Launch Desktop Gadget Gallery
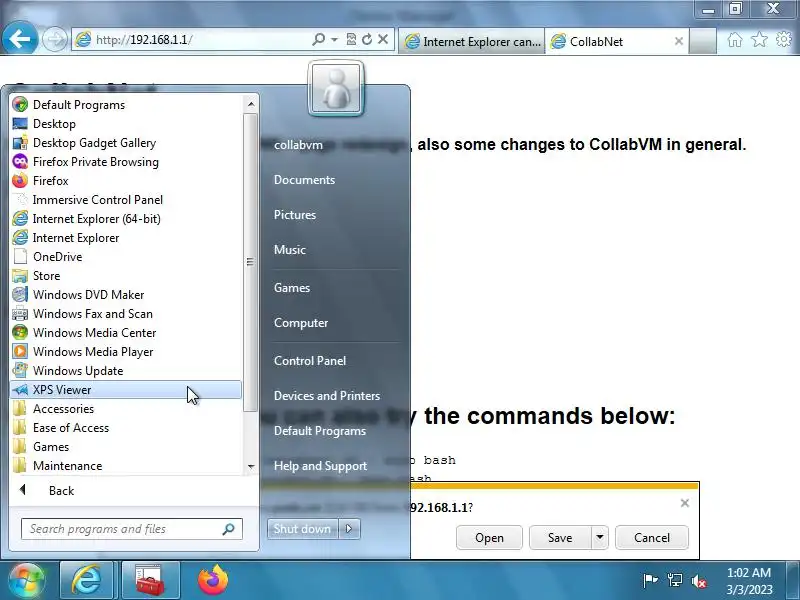This screenshot has height=600, width=800. (x=125, y=143)
